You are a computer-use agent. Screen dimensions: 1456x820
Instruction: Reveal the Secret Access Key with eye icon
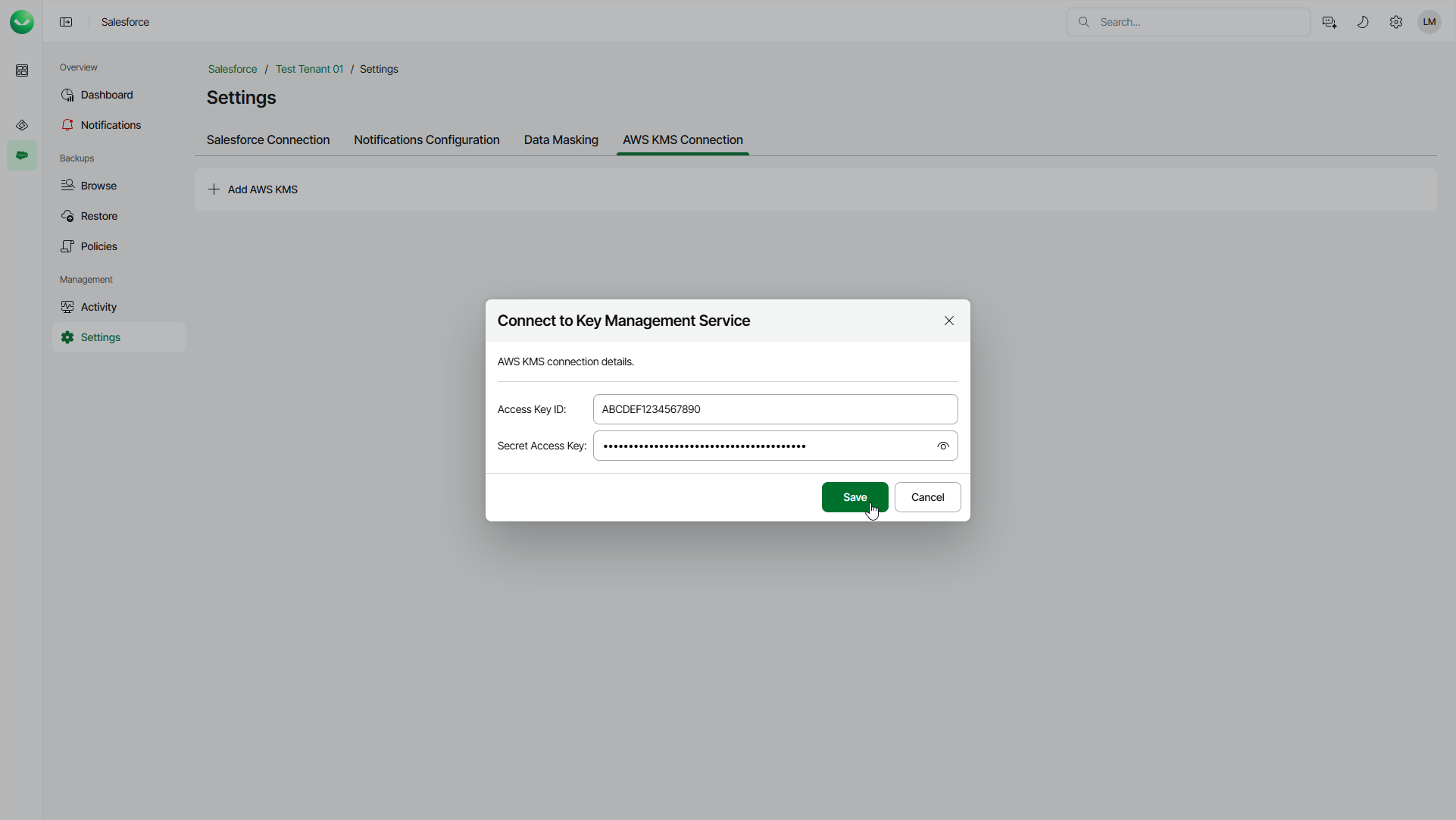pos(942,446)
